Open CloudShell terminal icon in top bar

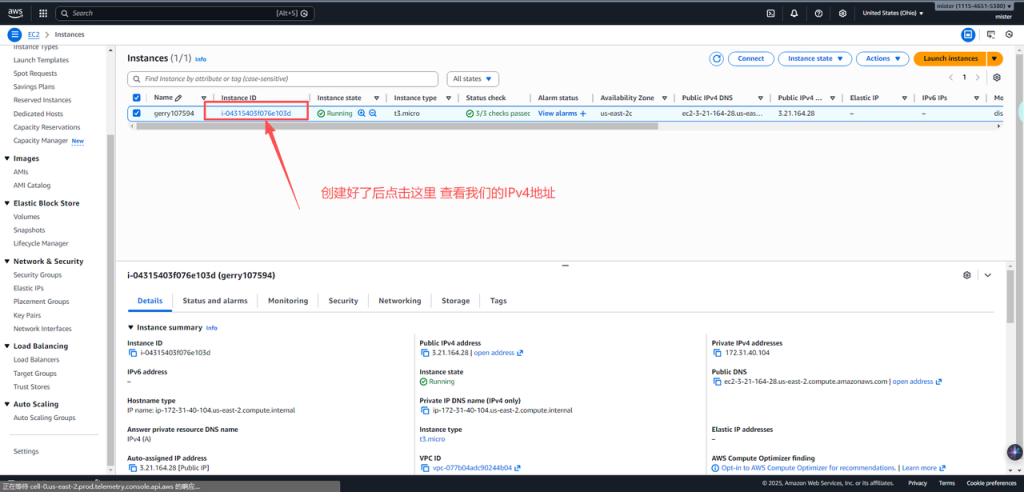click(771, 13)
